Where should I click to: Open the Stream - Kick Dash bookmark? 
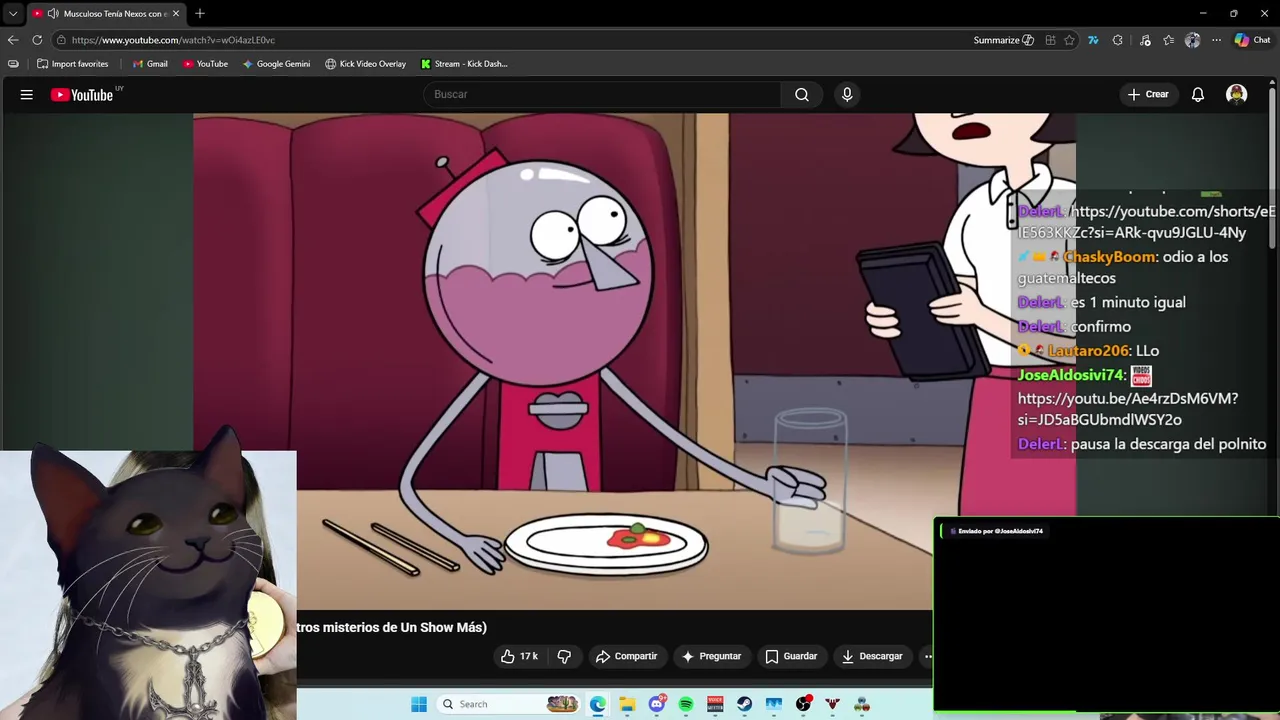[x=464, y=64]
